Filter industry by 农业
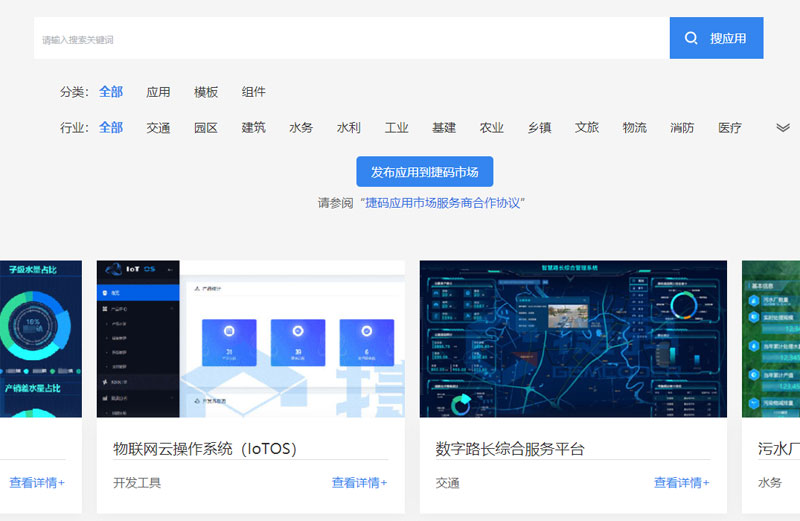 492,128
